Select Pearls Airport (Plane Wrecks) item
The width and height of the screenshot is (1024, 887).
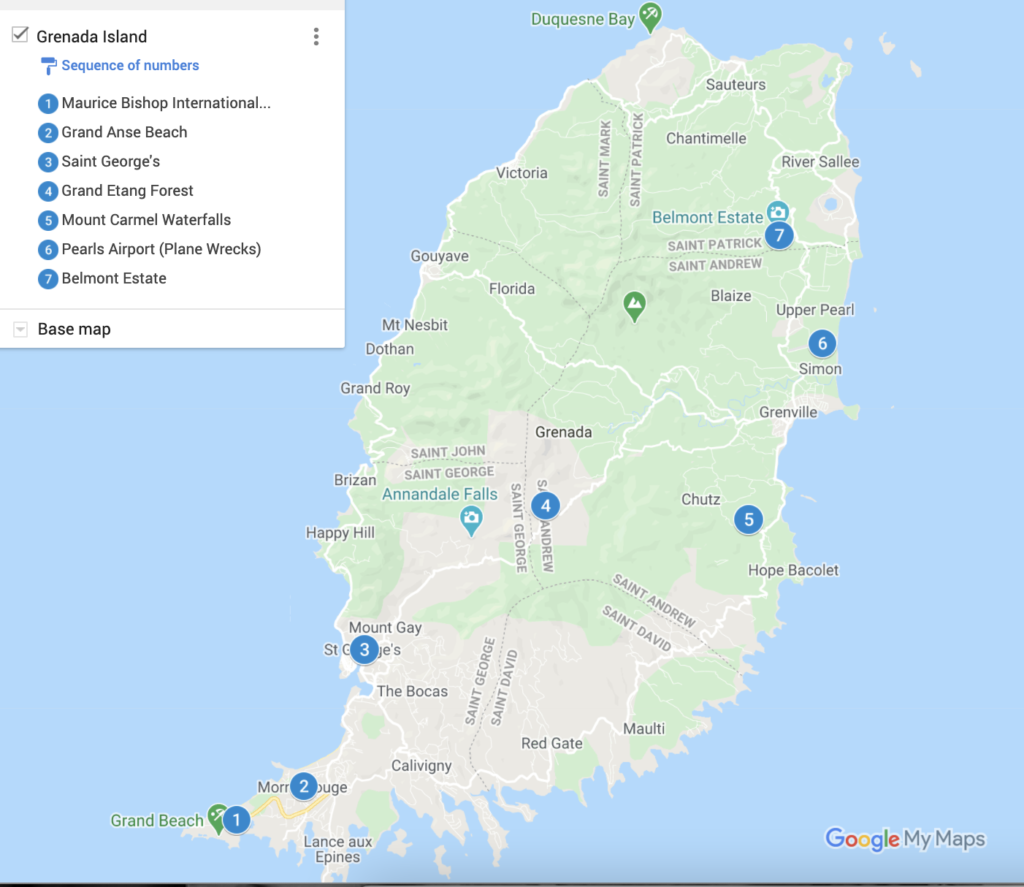(x=161, y=250)
